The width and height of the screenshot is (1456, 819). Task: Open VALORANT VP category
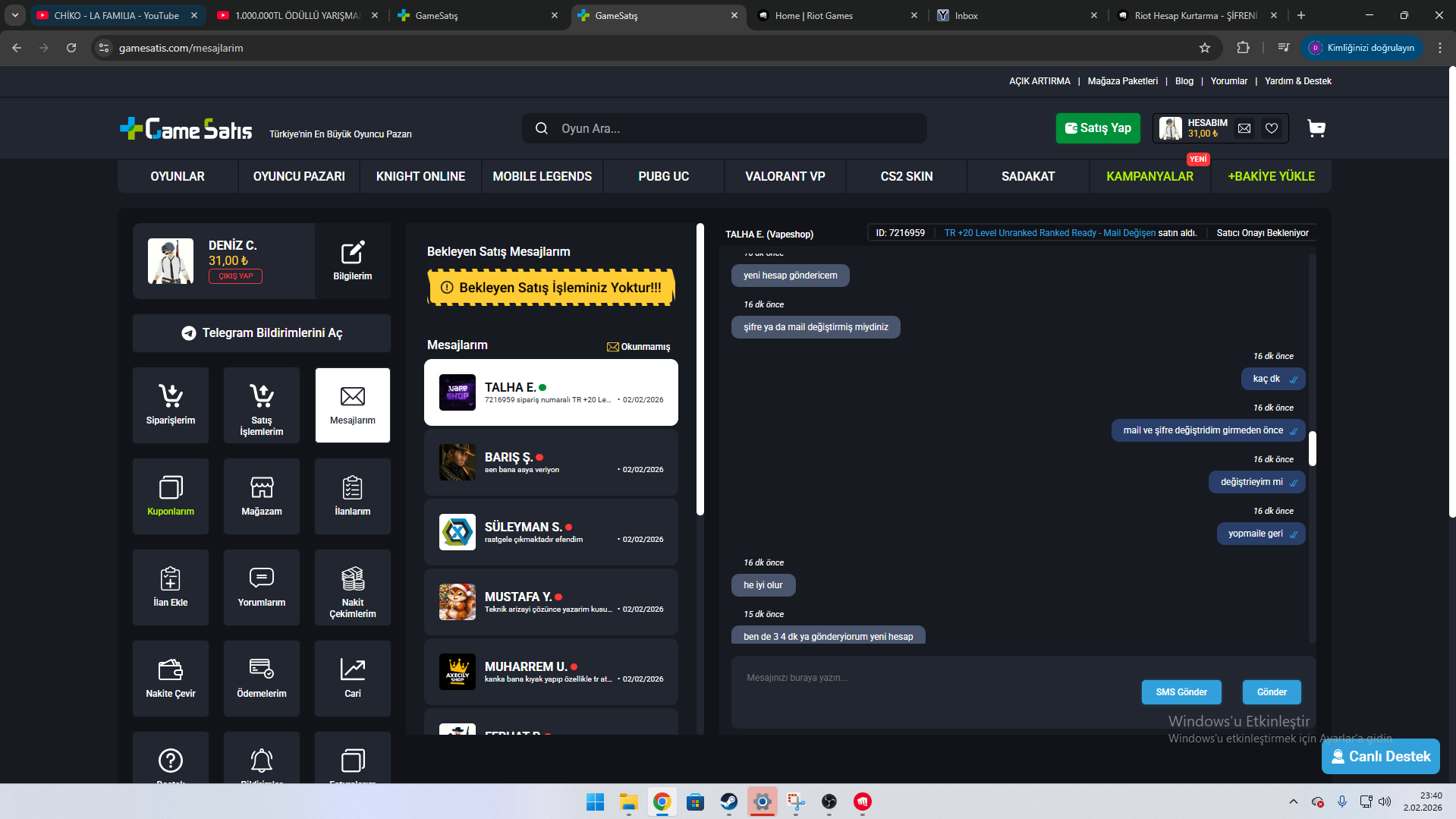coord(785,176)
